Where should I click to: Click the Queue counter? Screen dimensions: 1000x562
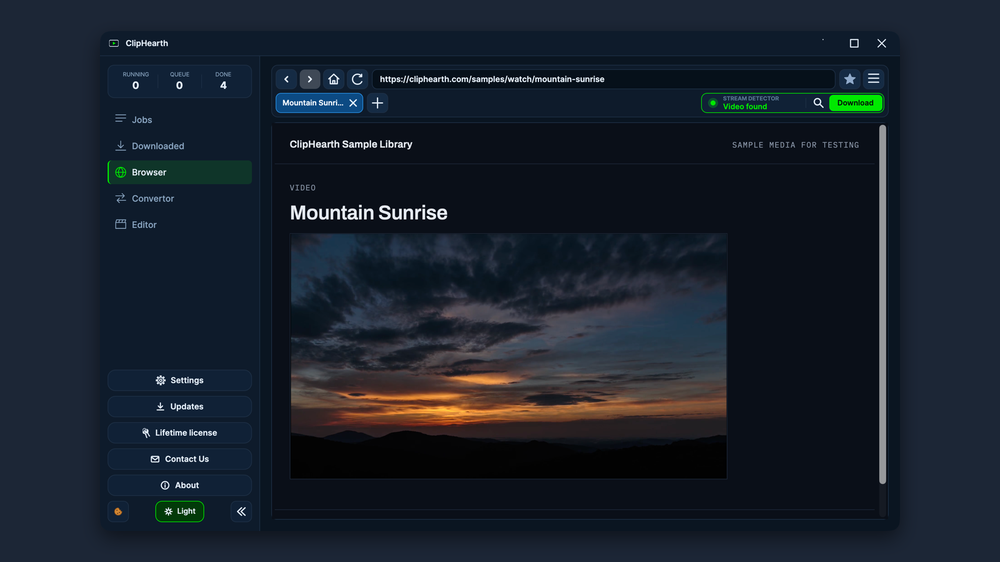[x=179, y=81]
